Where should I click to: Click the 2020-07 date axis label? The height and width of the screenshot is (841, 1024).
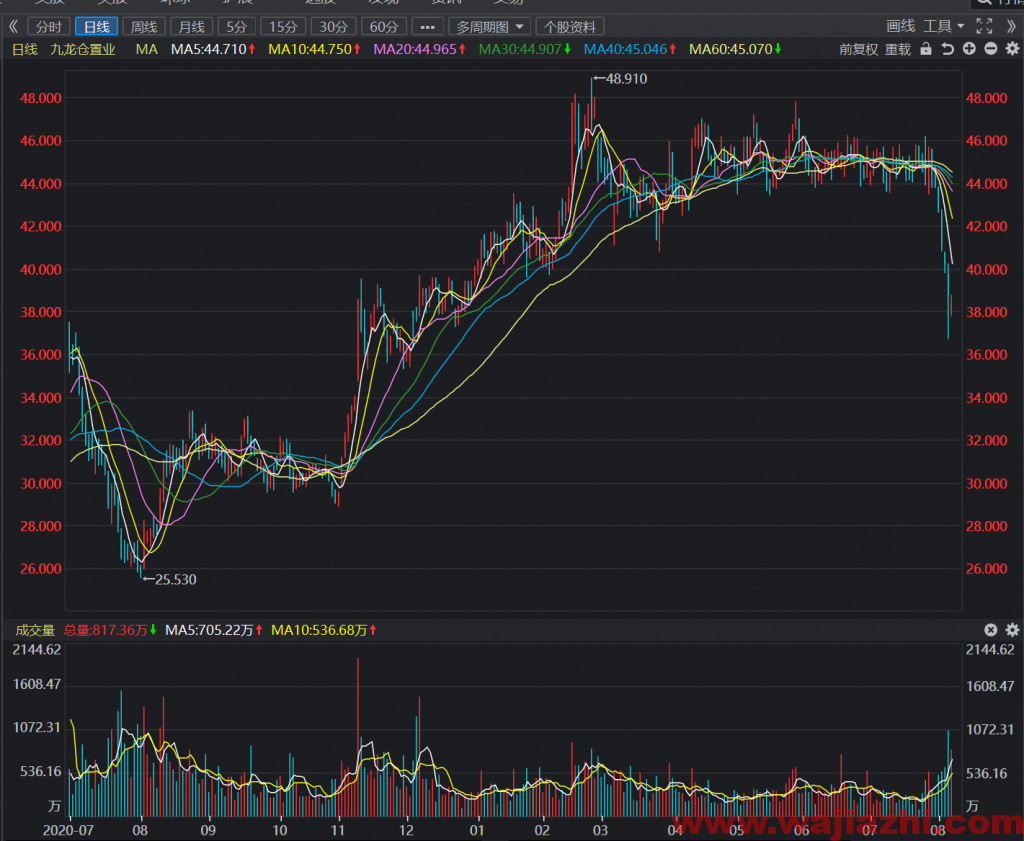68,831
